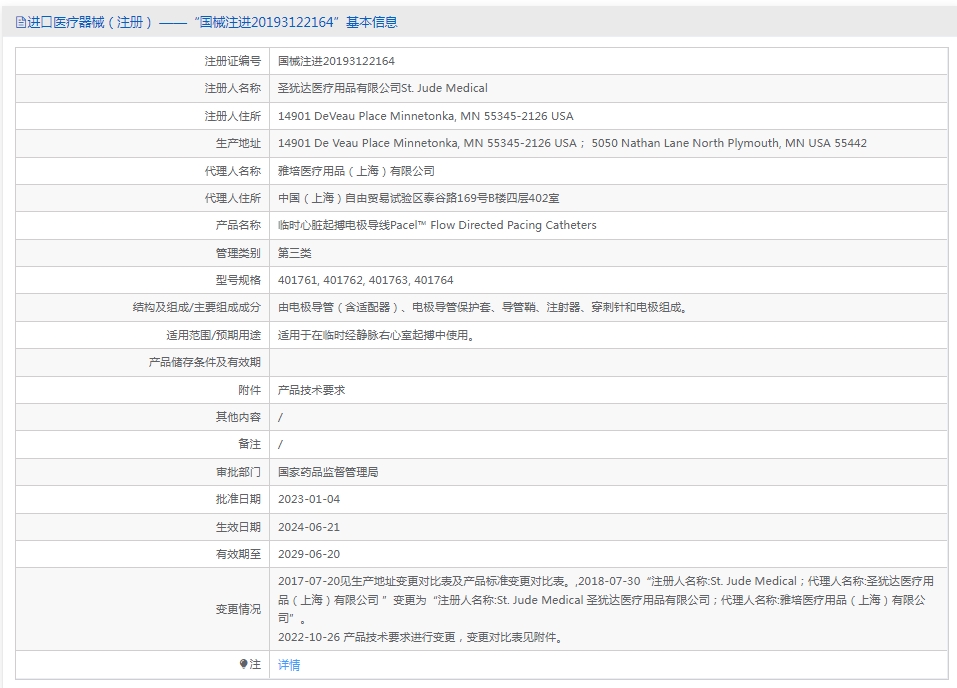
Task: Select change record line starting 2022-10-26
Action: pos(421,637)
